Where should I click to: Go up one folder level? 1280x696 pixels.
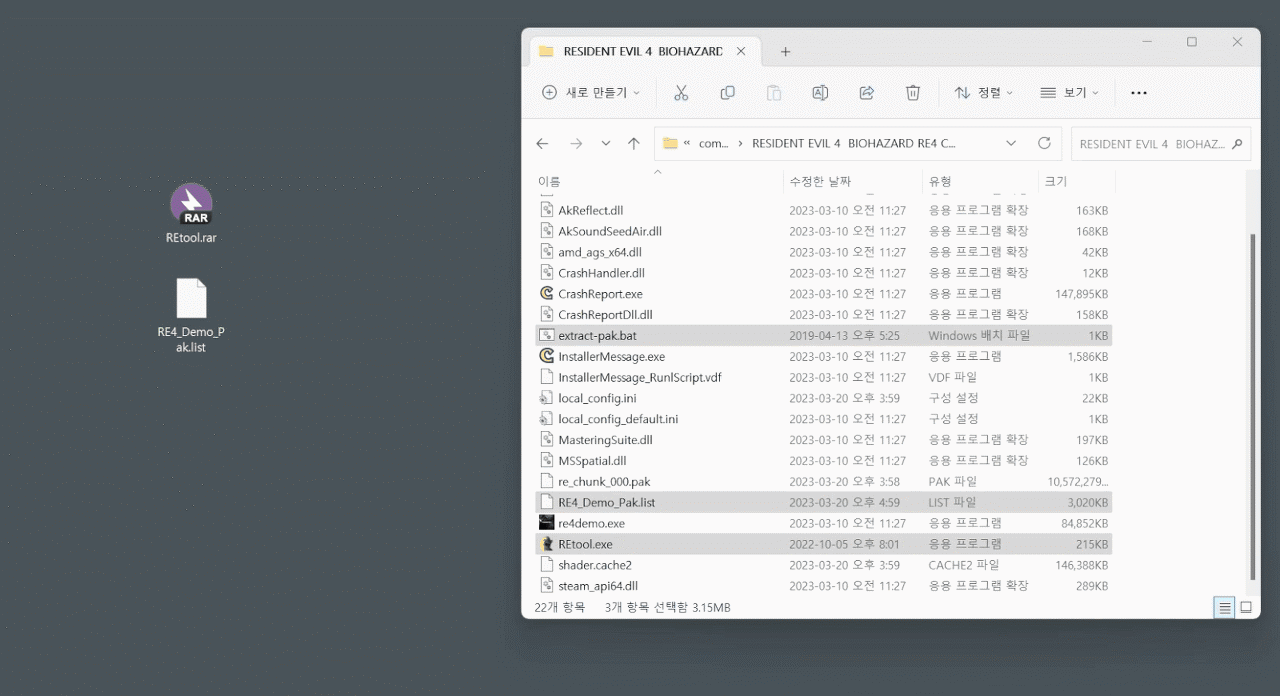coord(633,144)
